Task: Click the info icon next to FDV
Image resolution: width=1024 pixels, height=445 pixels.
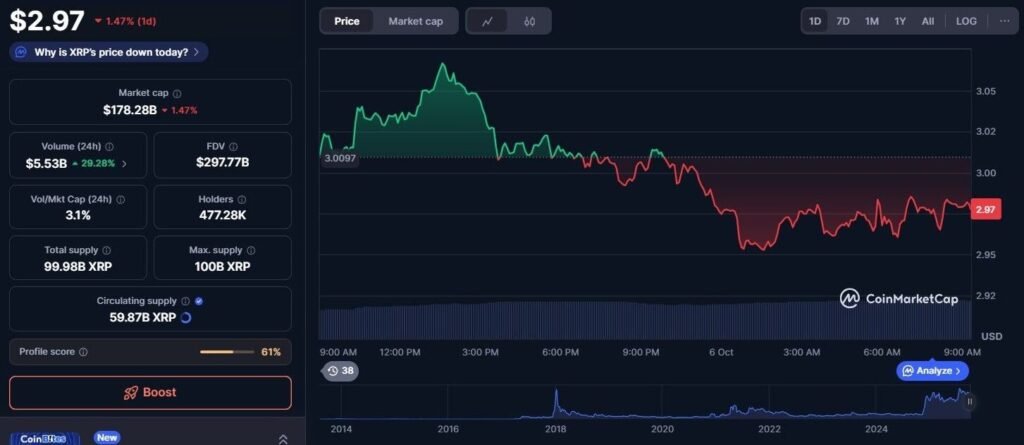Action: pyautogui.click(x=234, y=147)
